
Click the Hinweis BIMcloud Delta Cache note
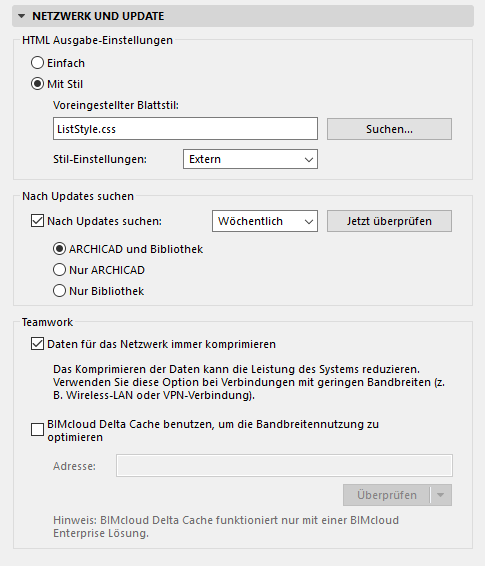click(226, 527)
